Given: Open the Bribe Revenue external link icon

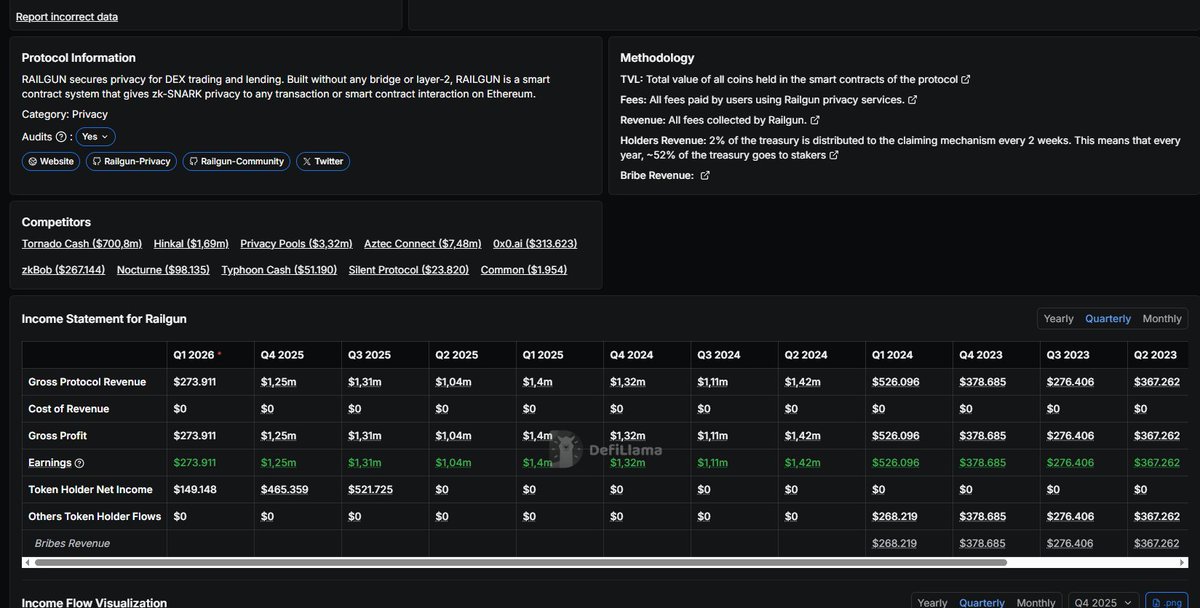Looking at the screenshot, I should point(704,176).
